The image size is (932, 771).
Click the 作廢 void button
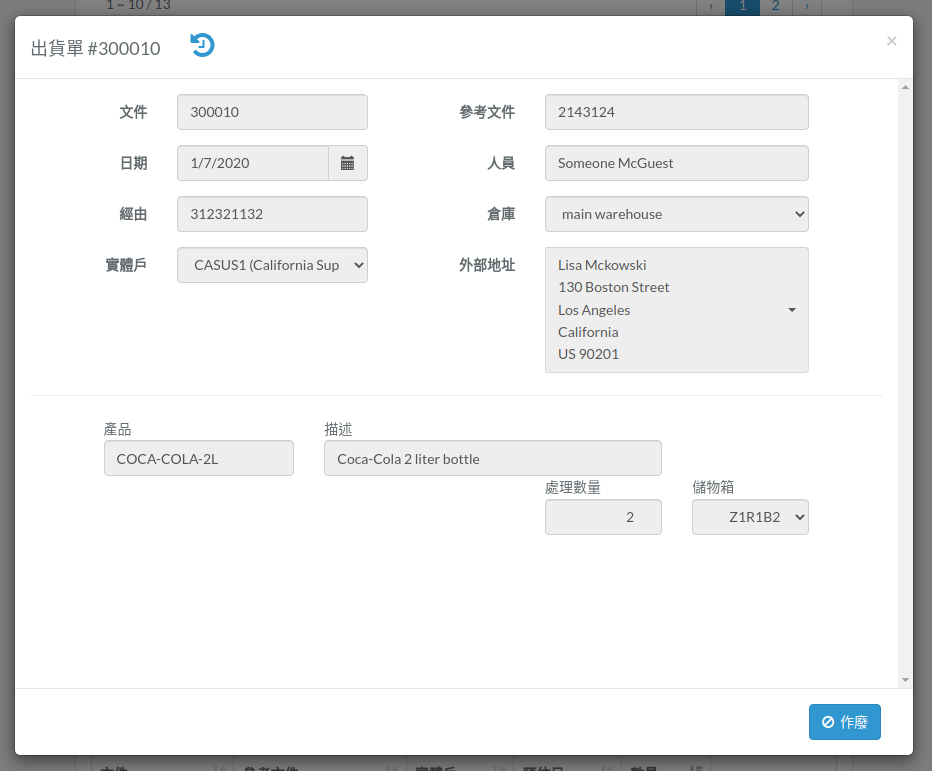click(844, 722)
